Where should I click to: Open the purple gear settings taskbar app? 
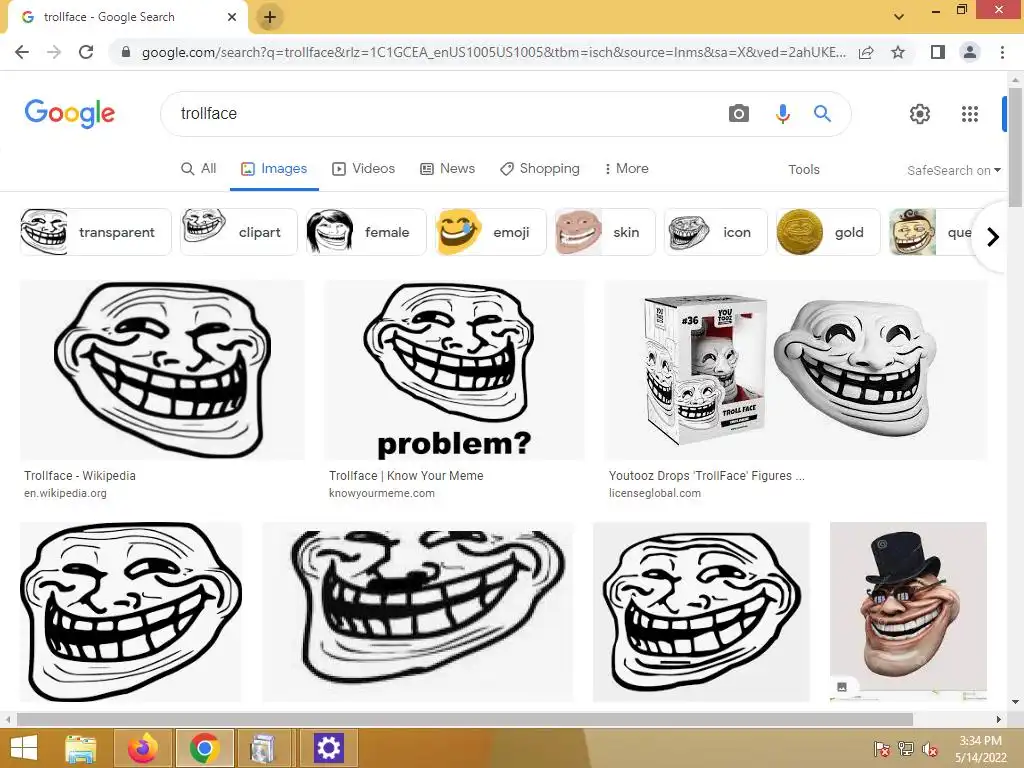click(x=328, y=748)
